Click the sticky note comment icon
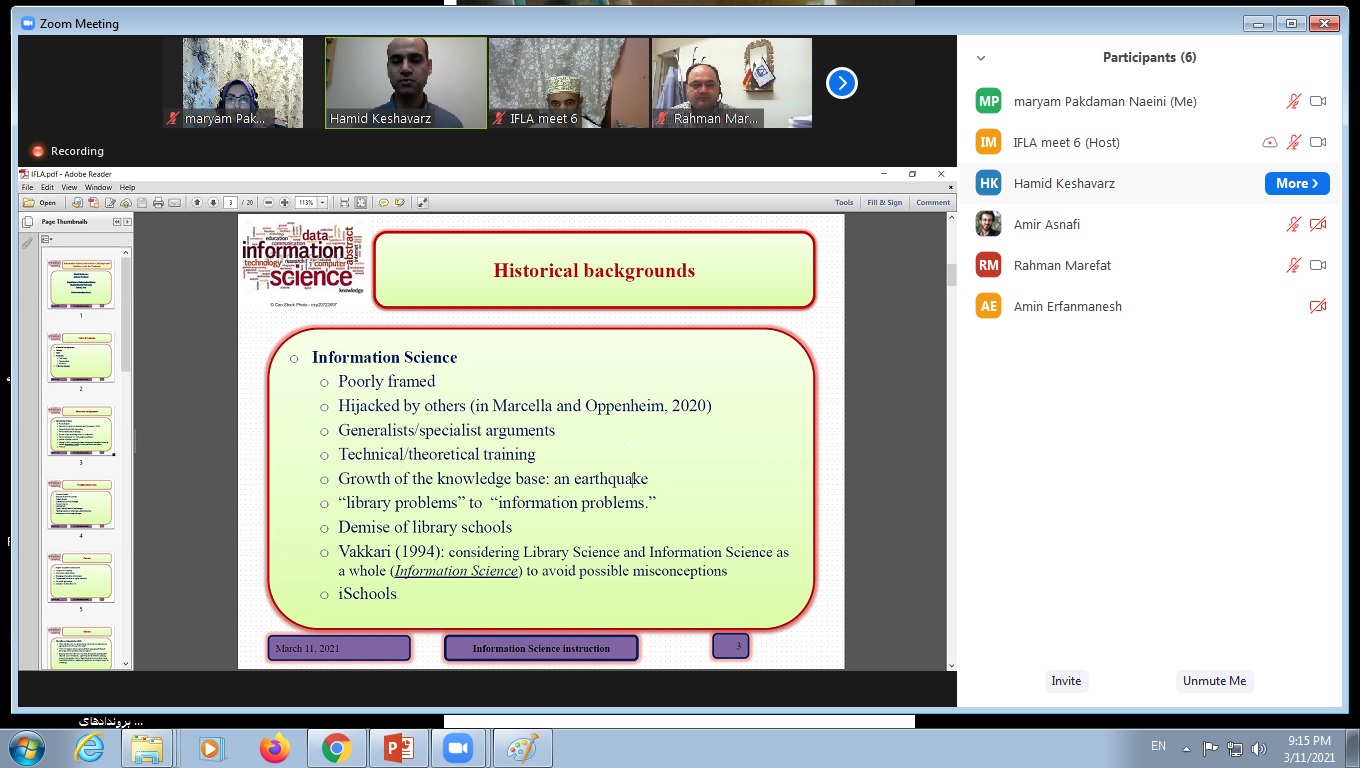The width and height of the screenshot is (1360, 768). click(383, 203)
